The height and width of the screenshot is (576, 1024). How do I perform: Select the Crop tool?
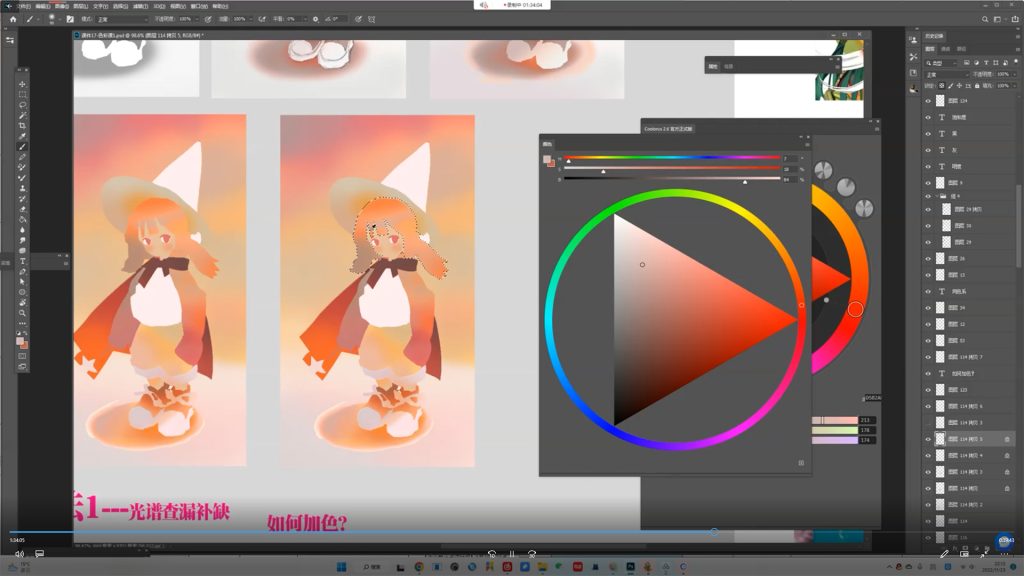click(x=22, y=126)
